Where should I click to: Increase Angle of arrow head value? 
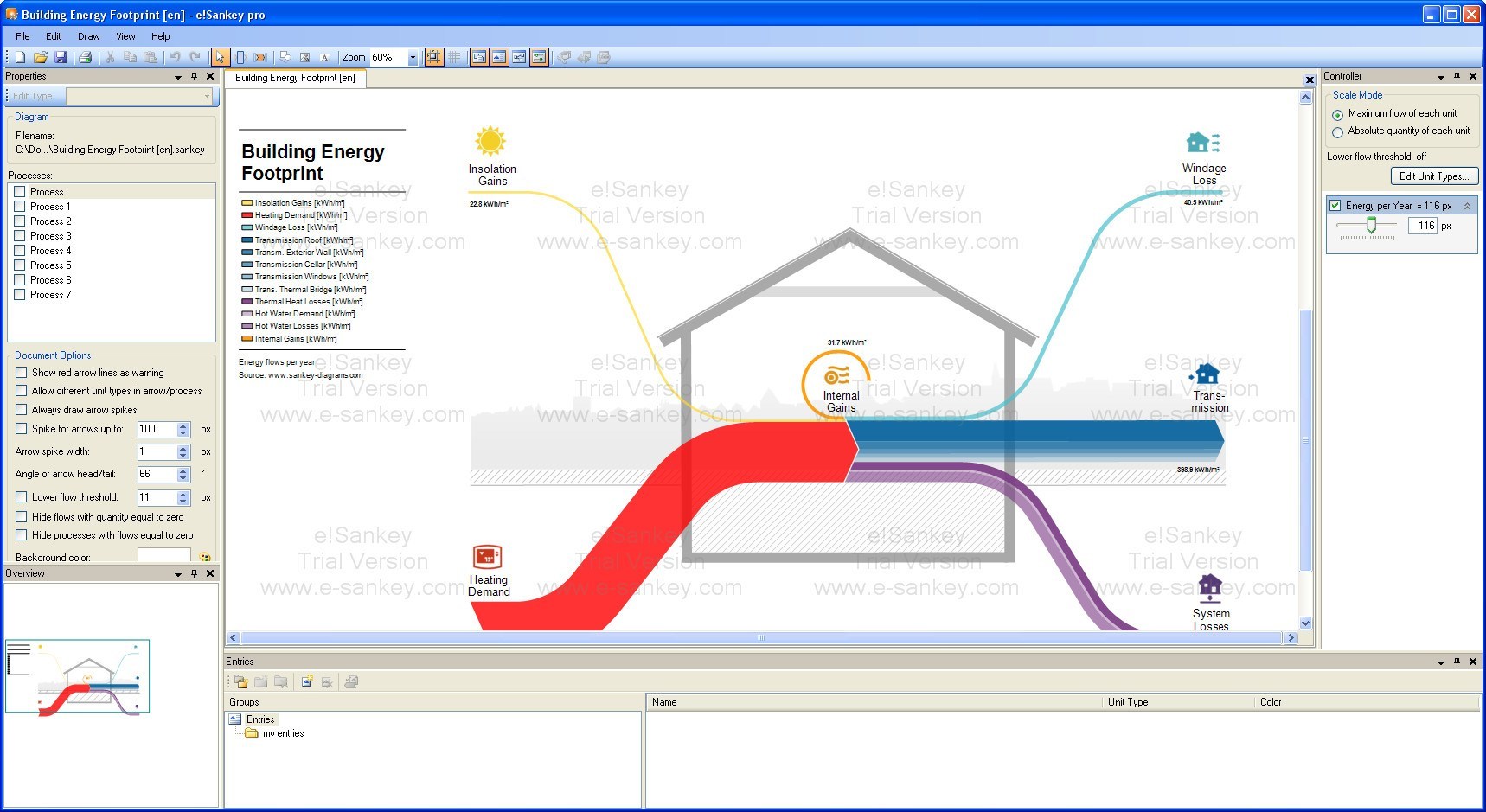(x=183, y=470)
